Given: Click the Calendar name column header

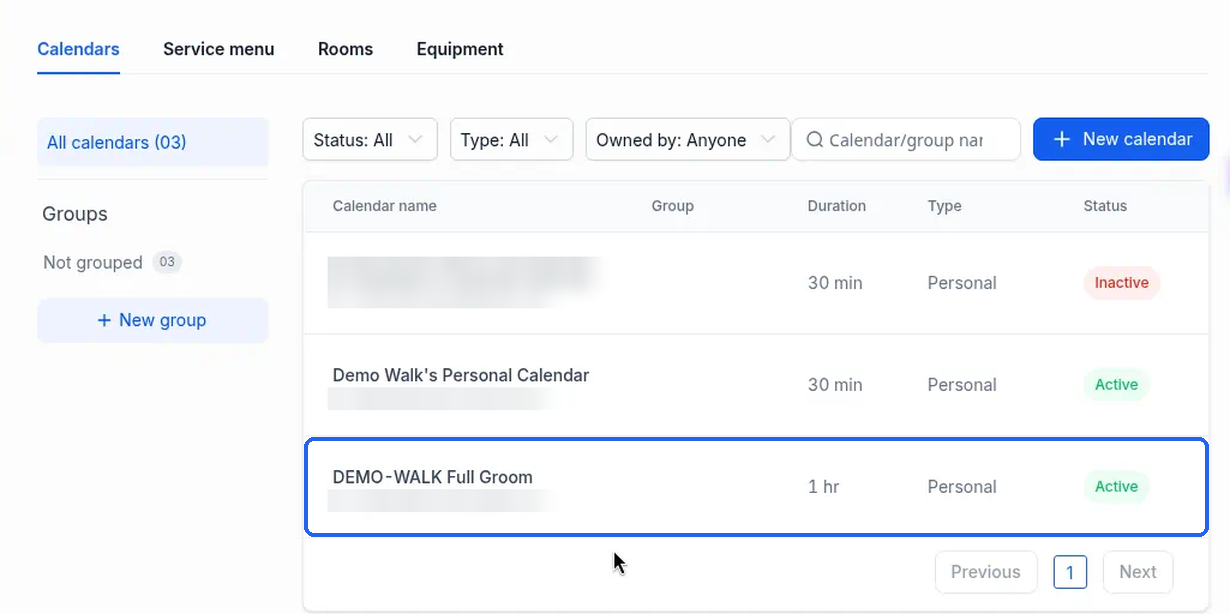Looking at the screenshot, I should pyautogui.click(x=385, y=206).
